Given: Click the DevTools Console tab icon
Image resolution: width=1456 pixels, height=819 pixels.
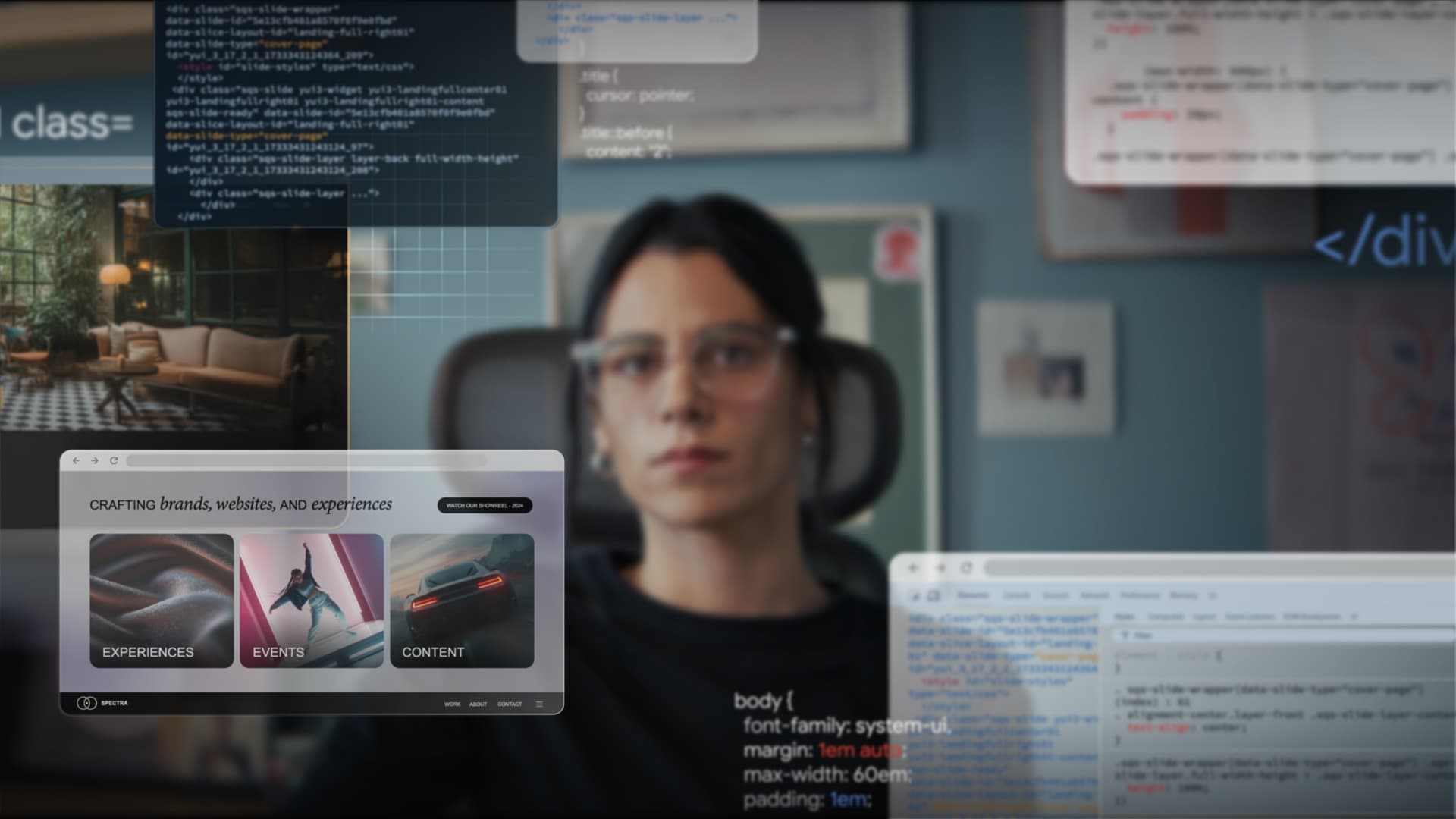Looking at the screenshot, I should point(1017,595).
